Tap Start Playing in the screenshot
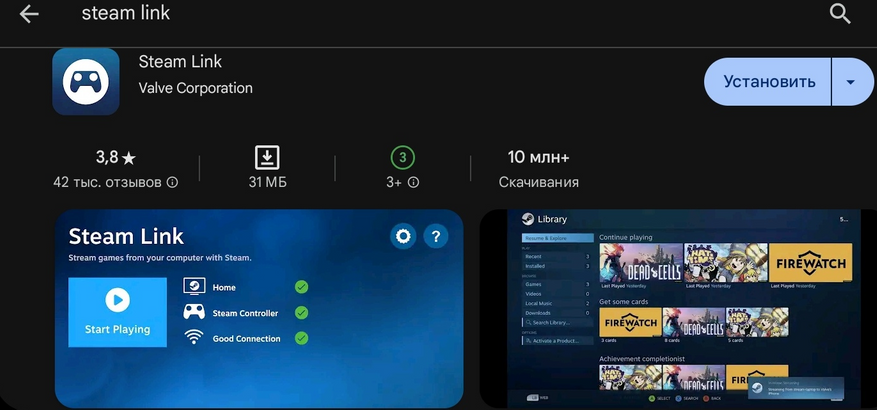Image resolution: width=877 pixels, height=410 pixels. 117,312
